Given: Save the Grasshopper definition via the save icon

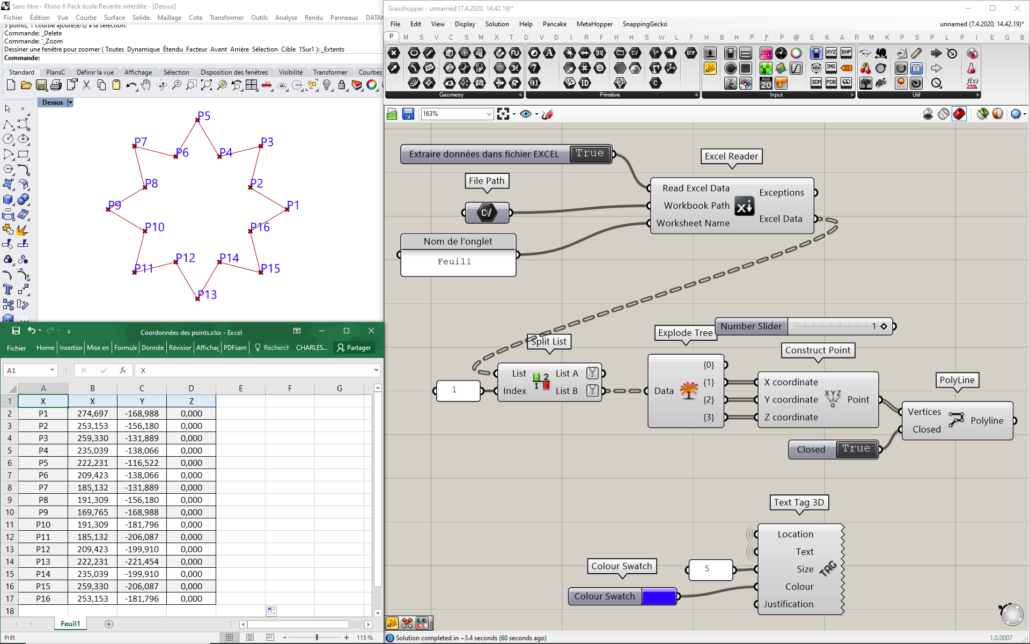Looking at the screenshot, I should 407,113.
